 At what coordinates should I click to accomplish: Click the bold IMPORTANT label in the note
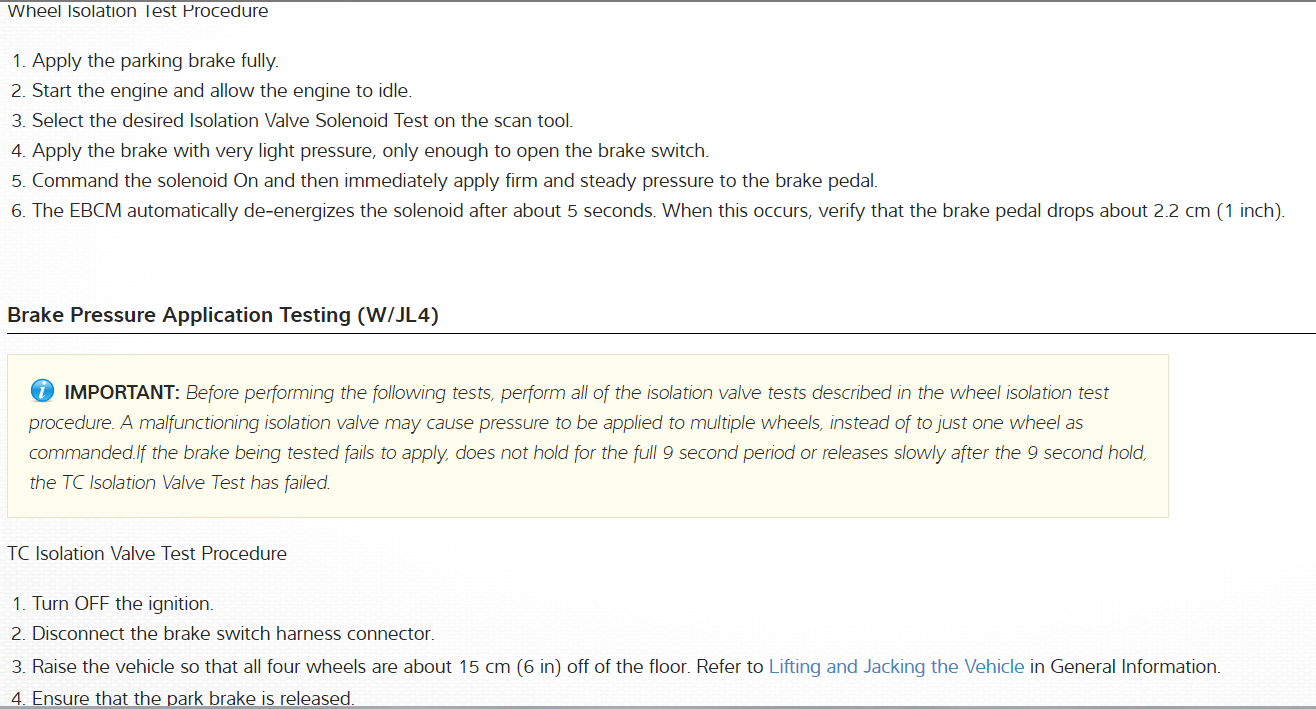122,392
